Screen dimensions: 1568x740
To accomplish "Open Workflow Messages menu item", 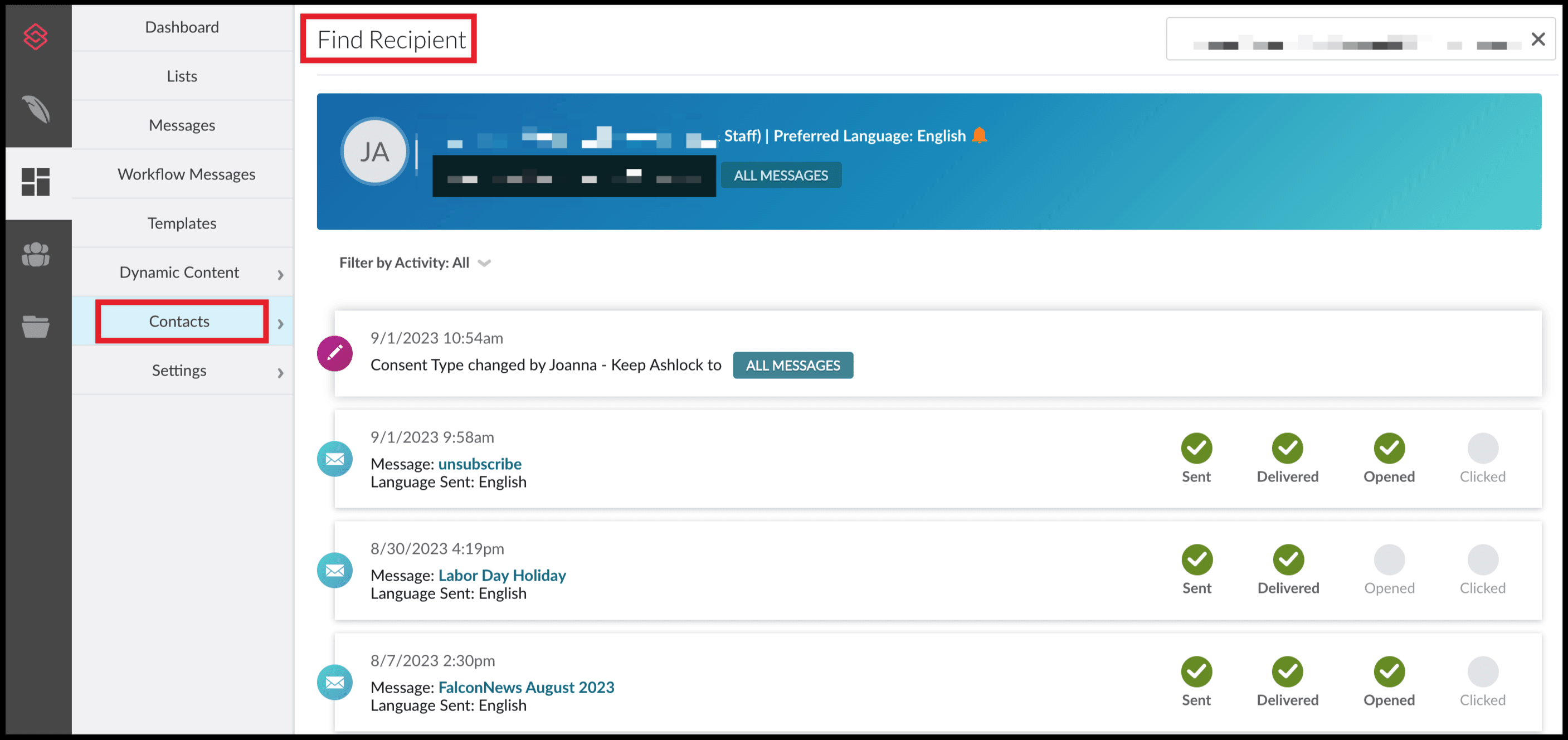I will pyautogui.click(x=182, y=174).
